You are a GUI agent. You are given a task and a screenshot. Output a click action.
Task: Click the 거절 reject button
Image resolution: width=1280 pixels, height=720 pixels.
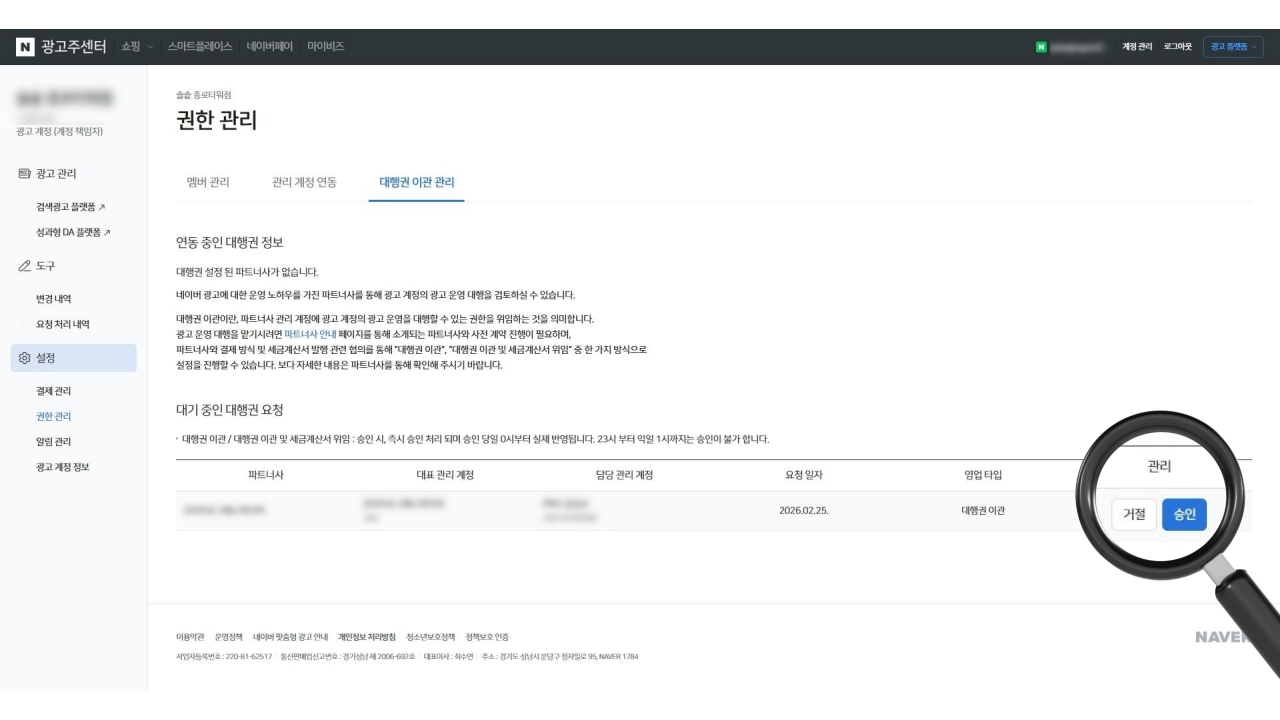coord(1134,514)
